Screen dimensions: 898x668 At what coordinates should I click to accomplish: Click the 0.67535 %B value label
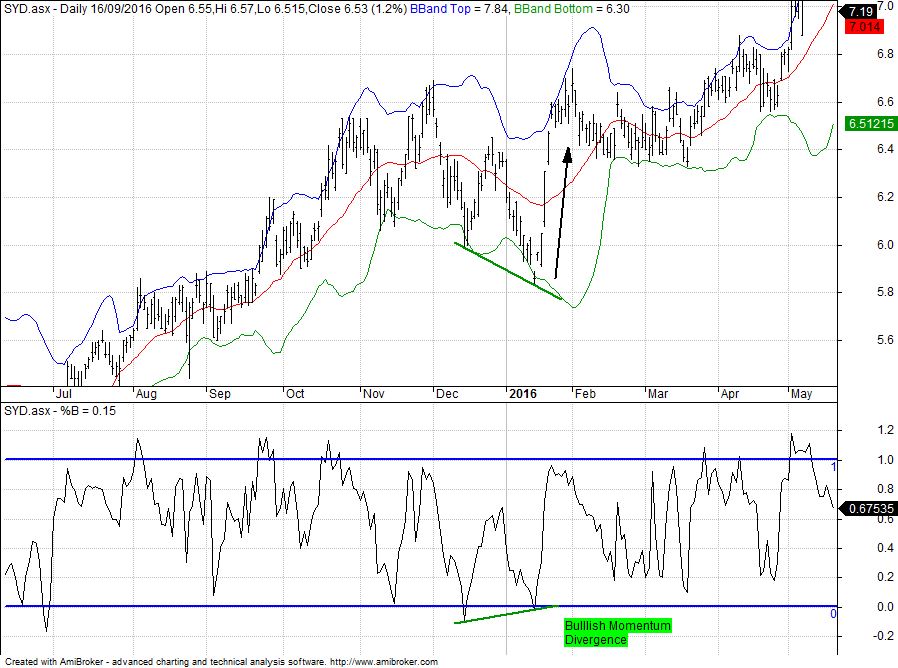point(871,508)
